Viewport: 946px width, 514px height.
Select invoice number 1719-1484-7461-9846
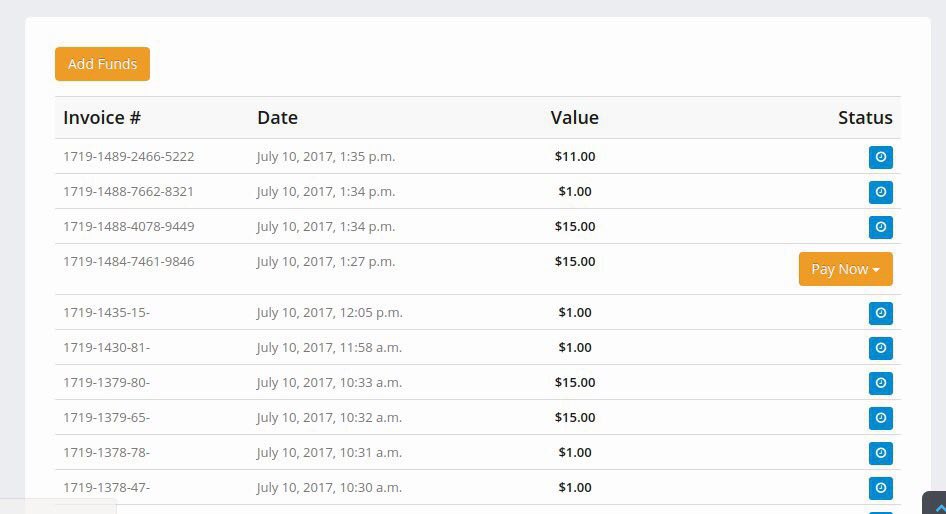129,261
